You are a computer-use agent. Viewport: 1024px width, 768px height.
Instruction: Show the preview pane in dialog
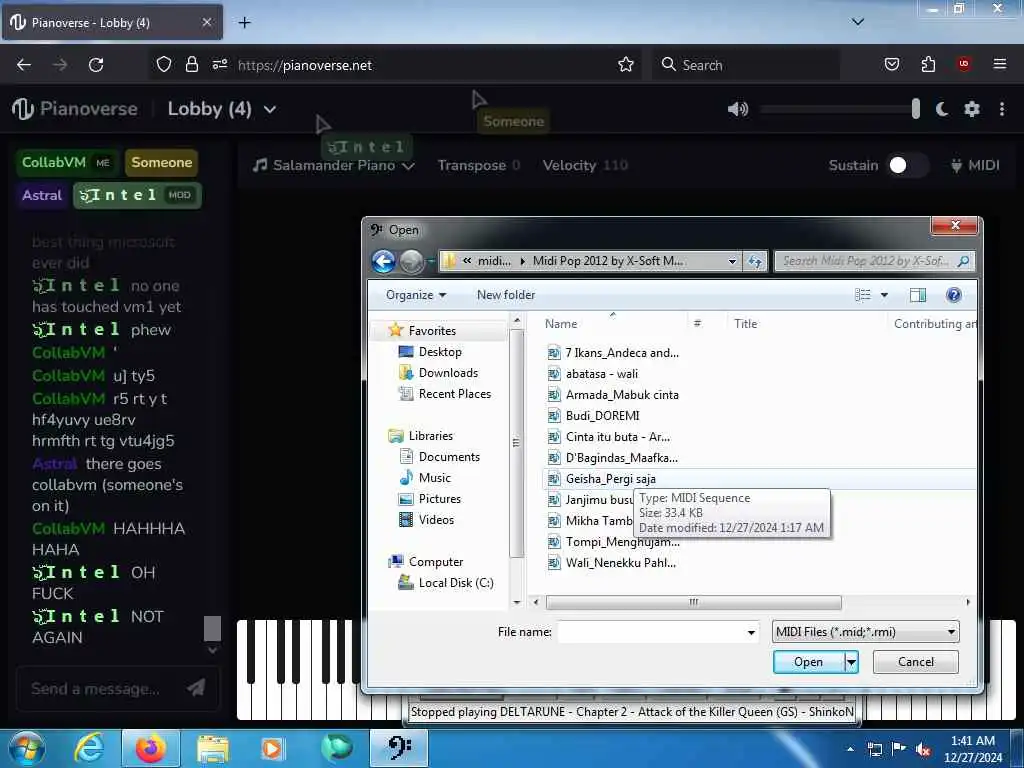[x=918, y=295]
